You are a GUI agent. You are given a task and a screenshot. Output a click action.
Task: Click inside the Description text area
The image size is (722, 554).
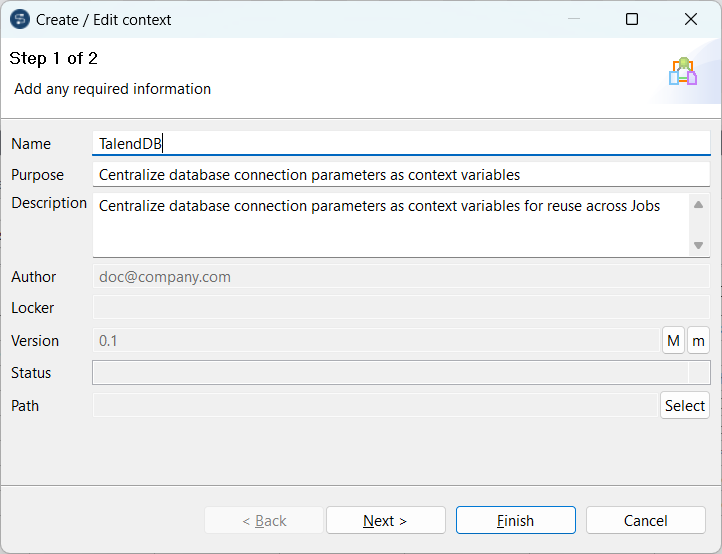point(390,225)
